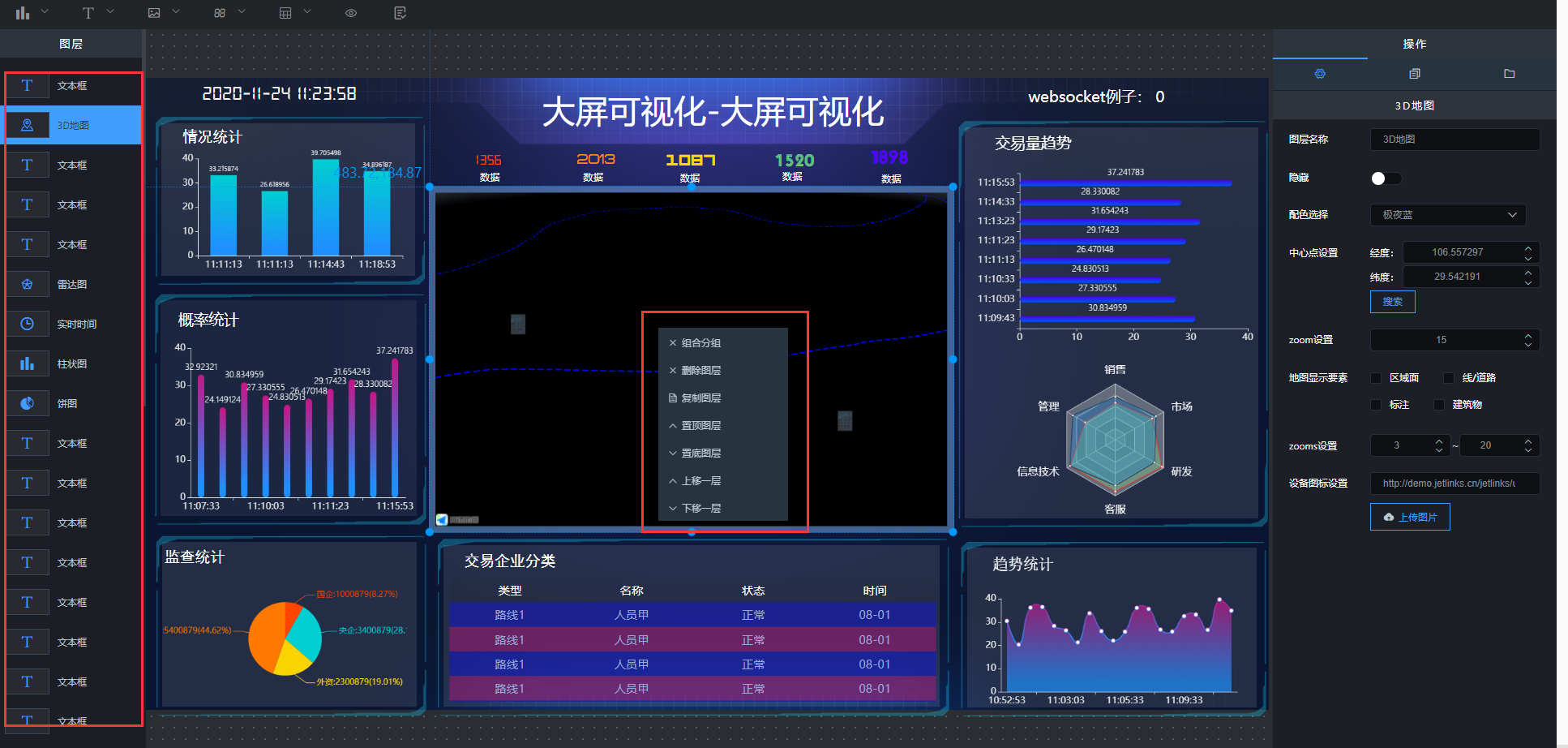1568x748 pixels.
Task: Click the text component T icon in toolbar
Action: click(88, 13)
